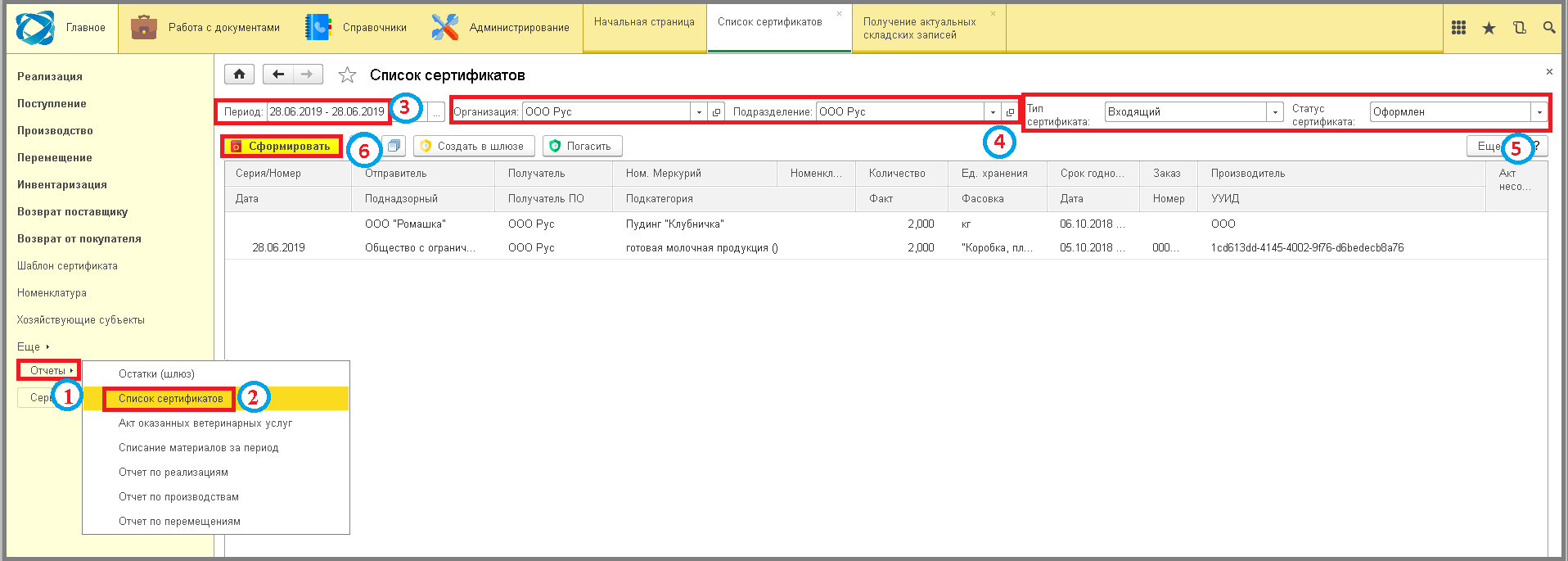The width and height of the screenshot is (1568, 561).
Task: Open Хозяйствующие субъекты in sidebar
Action: pyautogui.click(x=81, y=320)
